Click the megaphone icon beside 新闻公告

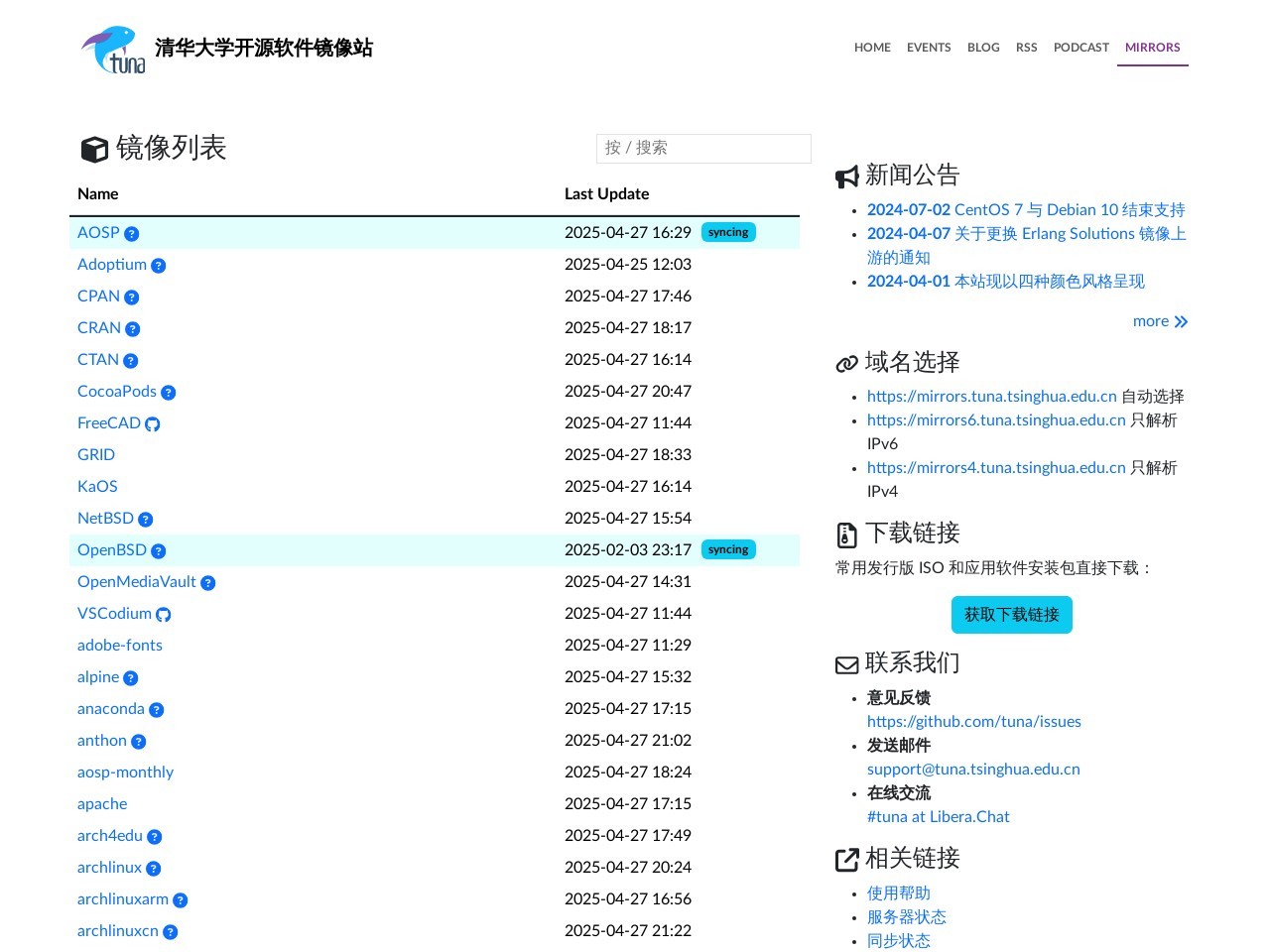(x=846, y=176)
